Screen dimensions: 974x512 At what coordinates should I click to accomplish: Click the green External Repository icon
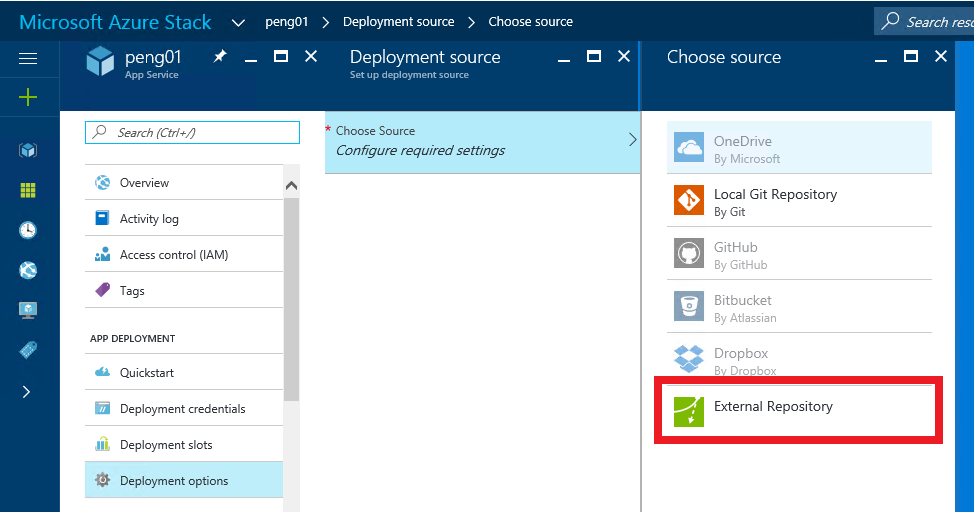pyautogui.click(x=689, y=411)
